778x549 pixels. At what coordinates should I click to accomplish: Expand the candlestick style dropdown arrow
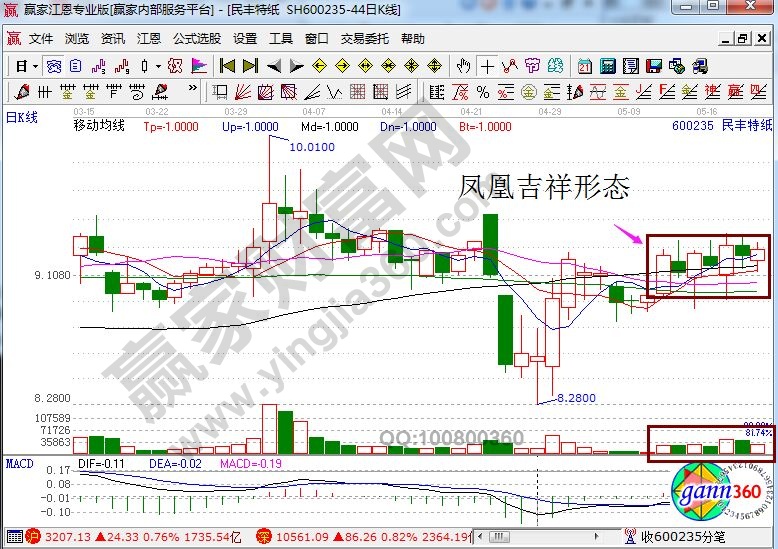(x=158, y=66)
